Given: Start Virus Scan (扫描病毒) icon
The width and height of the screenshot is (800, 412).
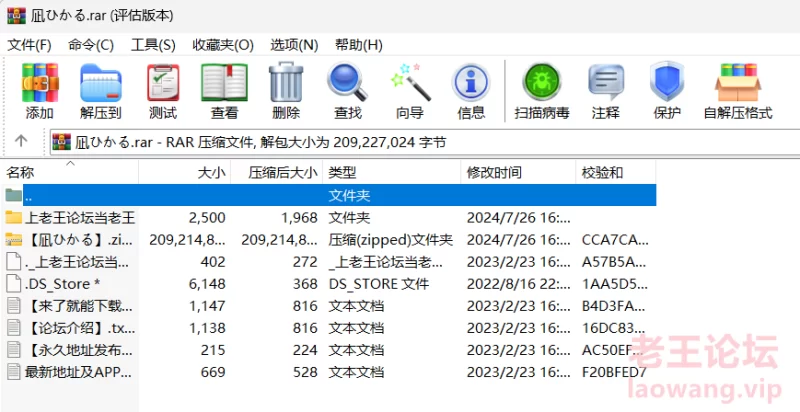Looking at the screenshot, I should (542, 83).
